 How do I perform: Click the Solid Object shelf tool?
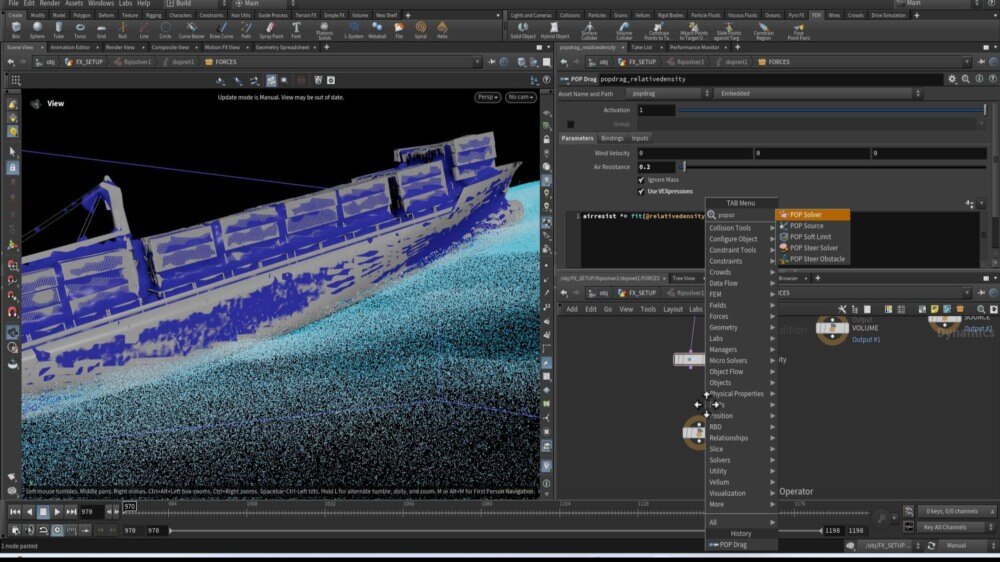click(x=523, y=29)
